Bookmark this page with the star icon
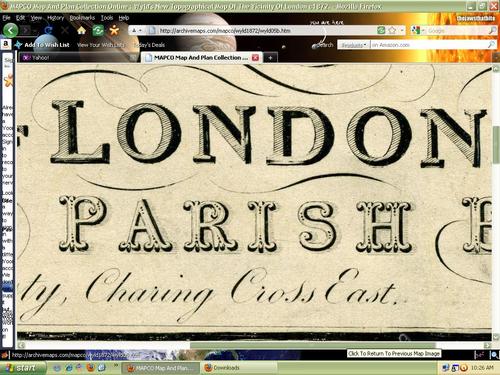Image resolution: width=500 pixels, height=375 pixels. [392, 30]
